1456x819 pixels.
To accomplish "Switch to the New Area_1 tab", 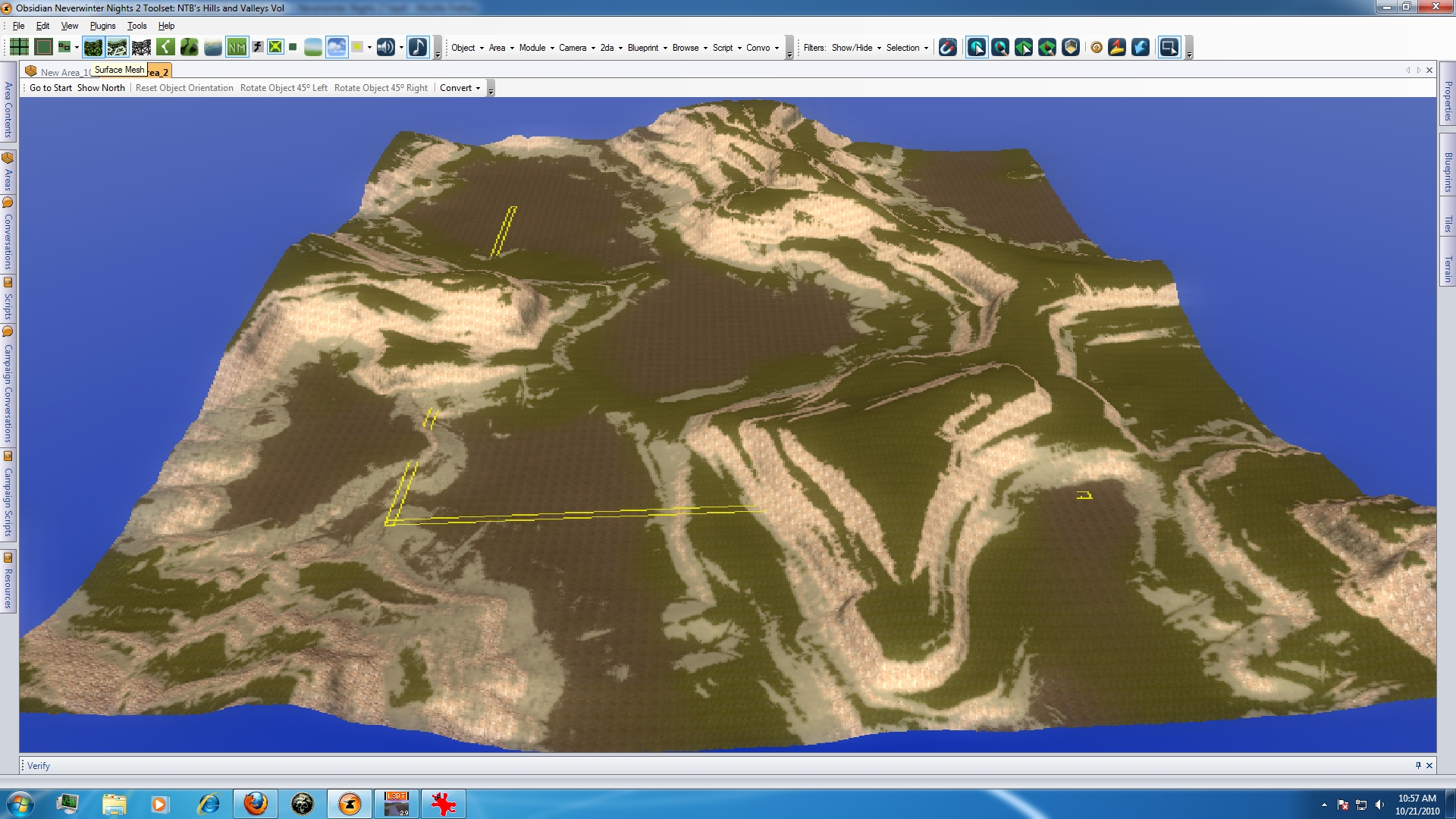I will [x=59, y=72].
